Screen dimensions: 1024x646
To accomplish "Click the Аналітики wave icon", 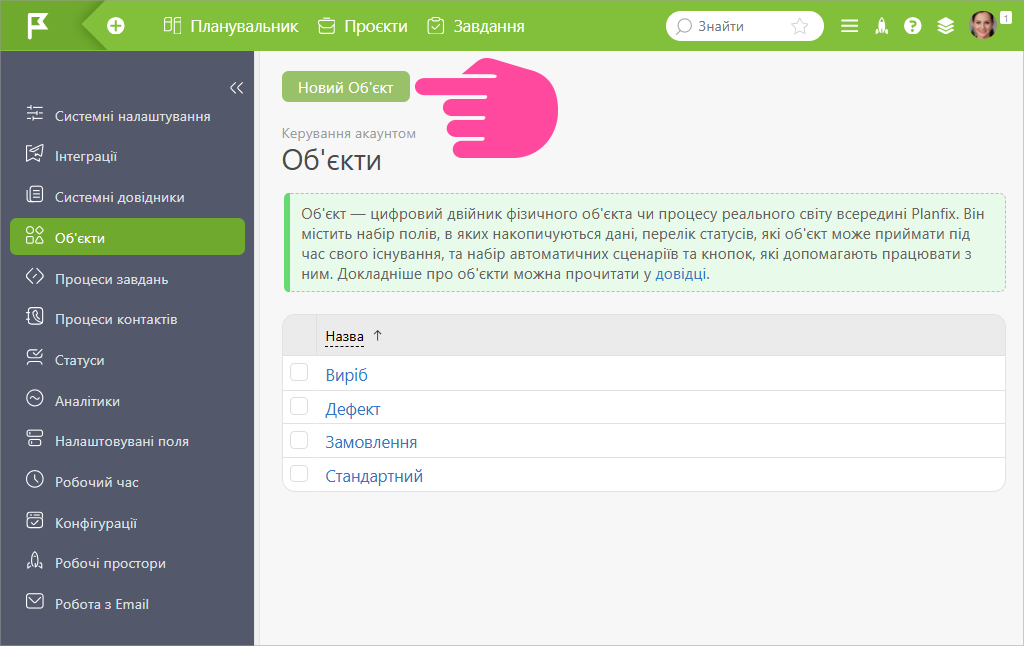I will click(35, 398).
